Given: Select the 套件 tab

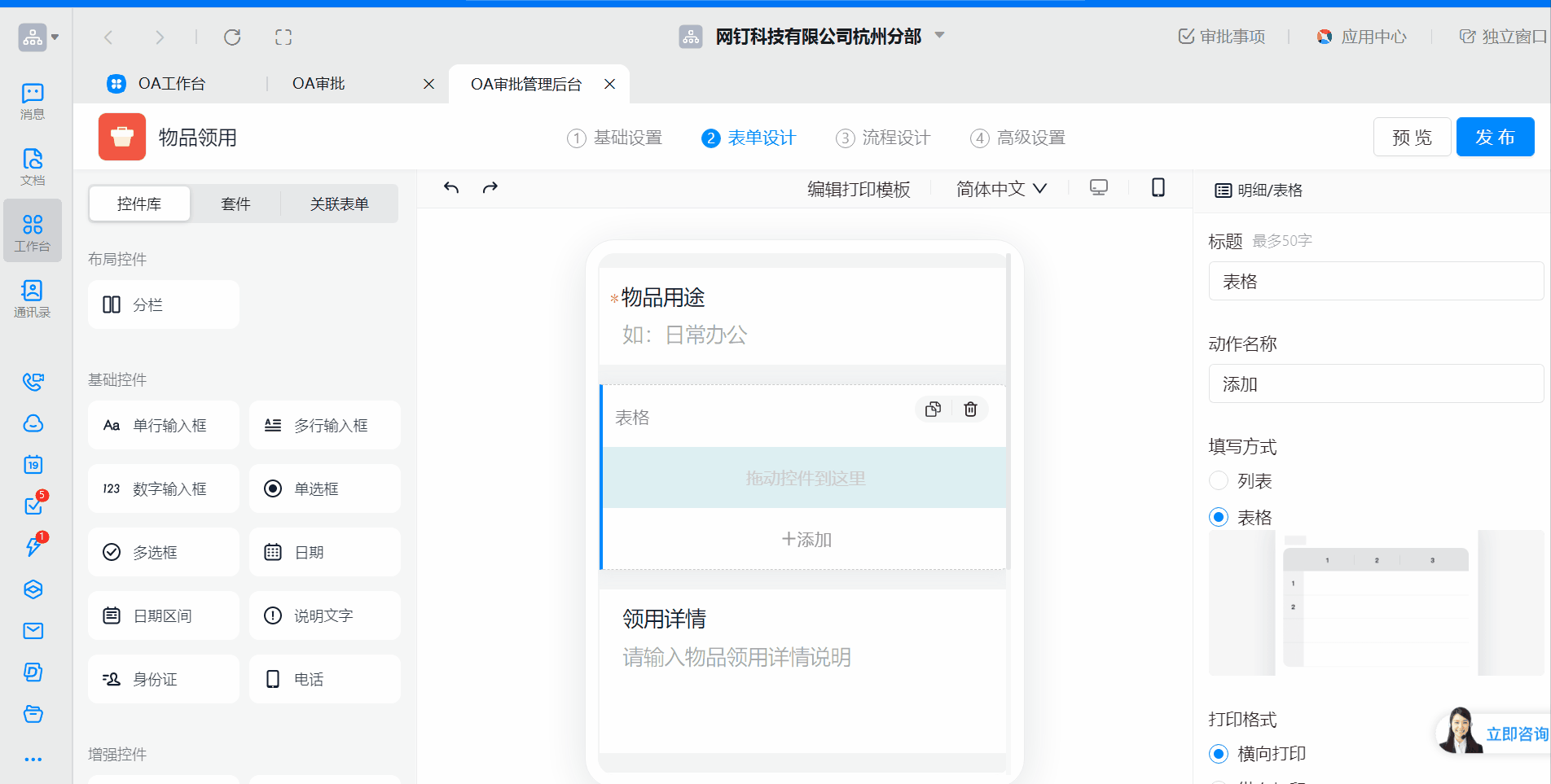Looking at the screenshot, I should pyautogui.click(x=235, y=204).
